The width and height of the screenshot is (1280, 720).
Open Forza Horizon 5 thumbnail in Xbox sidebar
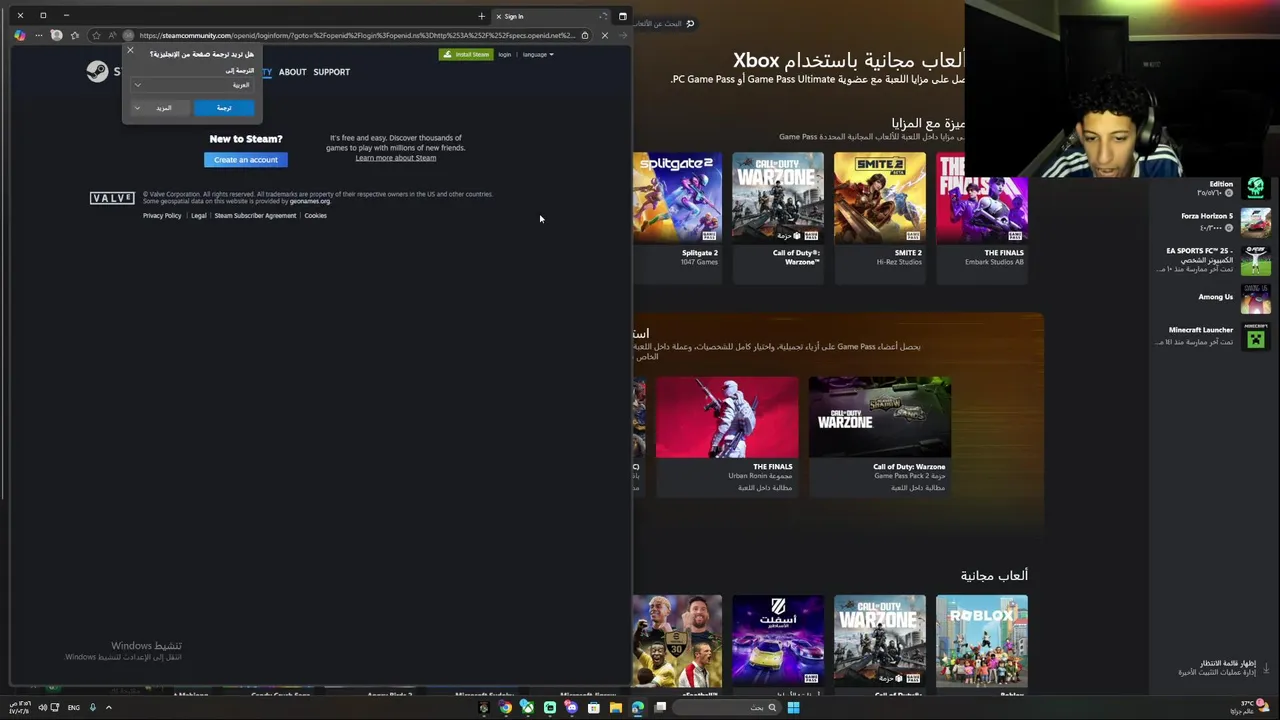click(x=1255, y=221)
